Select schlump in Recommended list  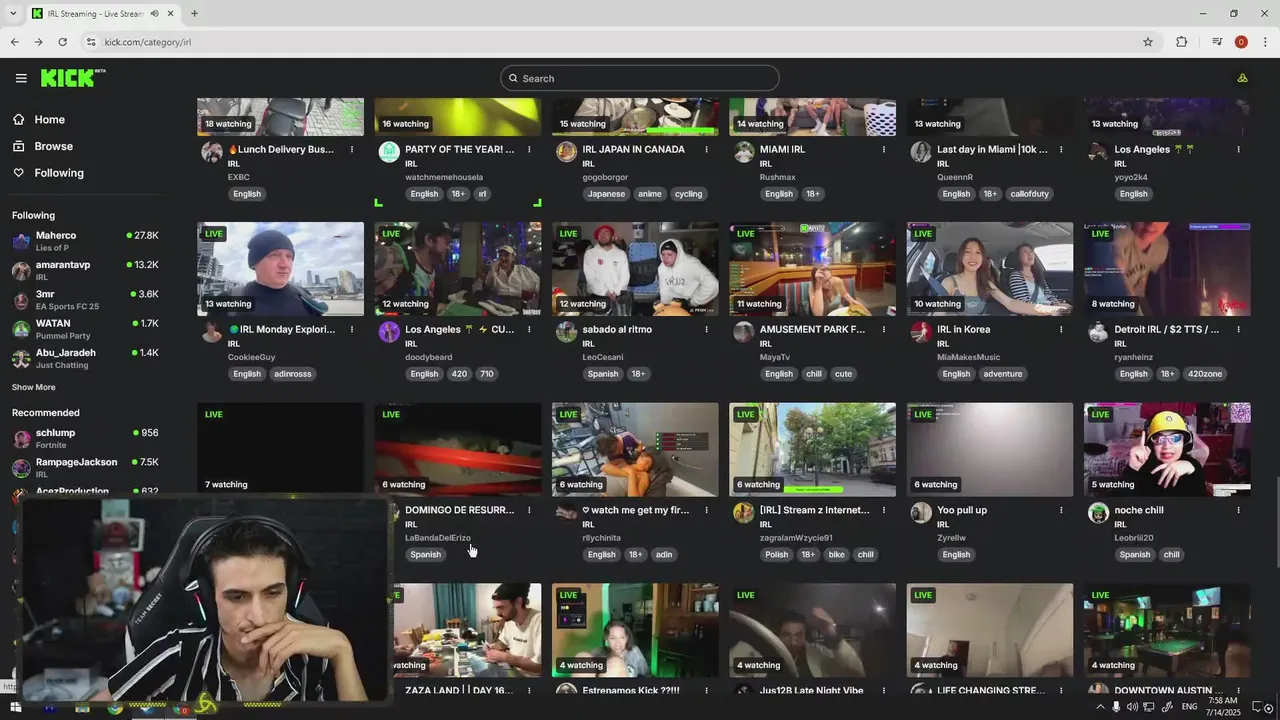[x=85, y=438]
